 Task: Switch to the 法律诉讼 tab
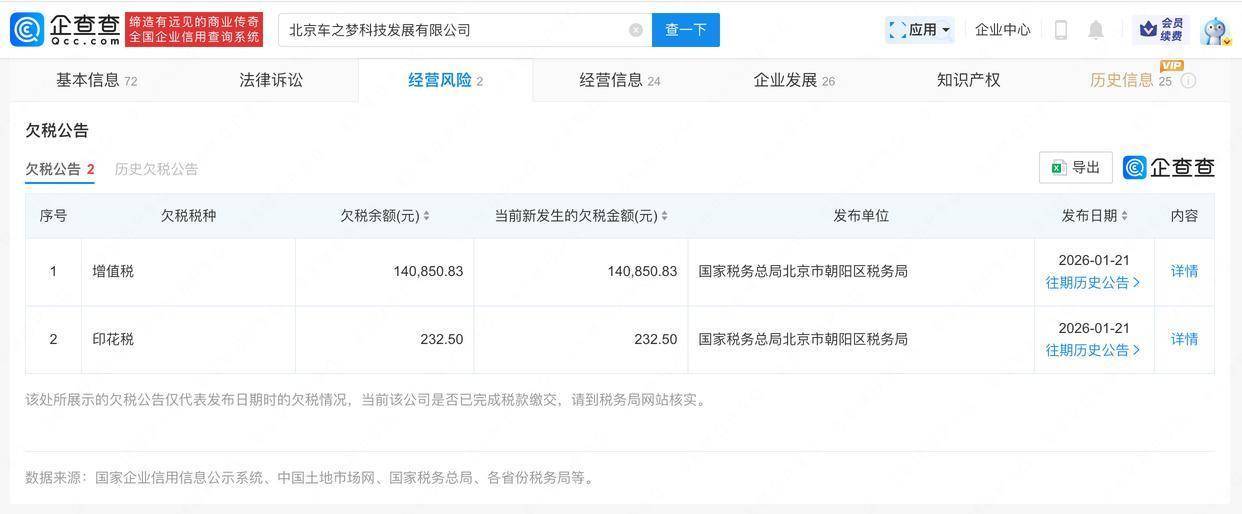[x=271, y=80]
